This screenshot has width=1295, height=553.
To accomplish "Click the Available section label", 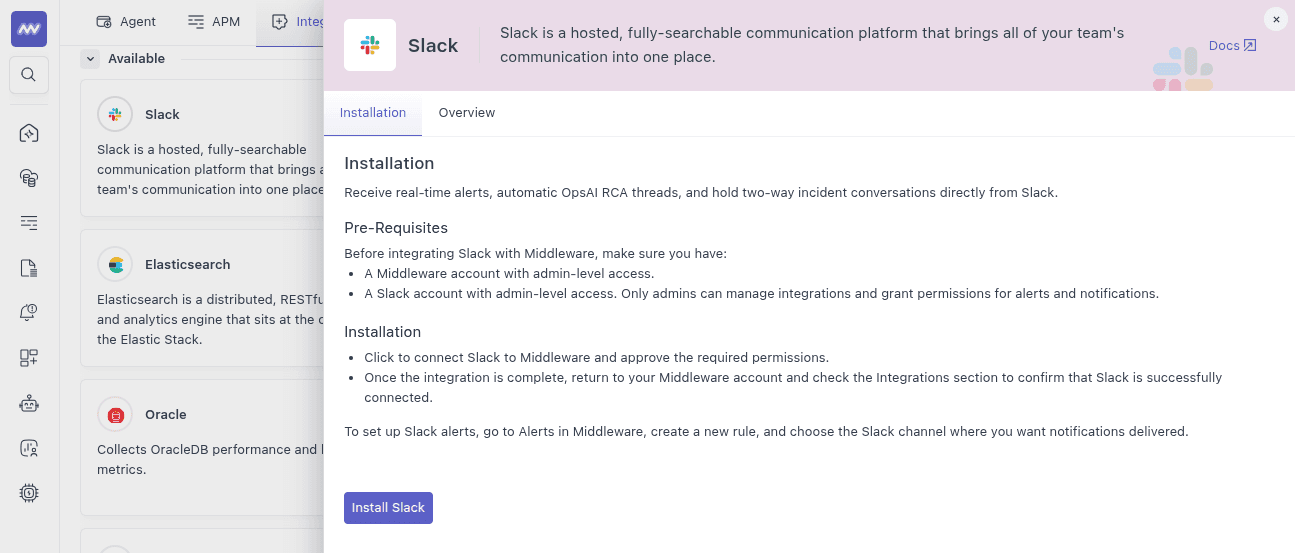I will [x=136, y=59].
